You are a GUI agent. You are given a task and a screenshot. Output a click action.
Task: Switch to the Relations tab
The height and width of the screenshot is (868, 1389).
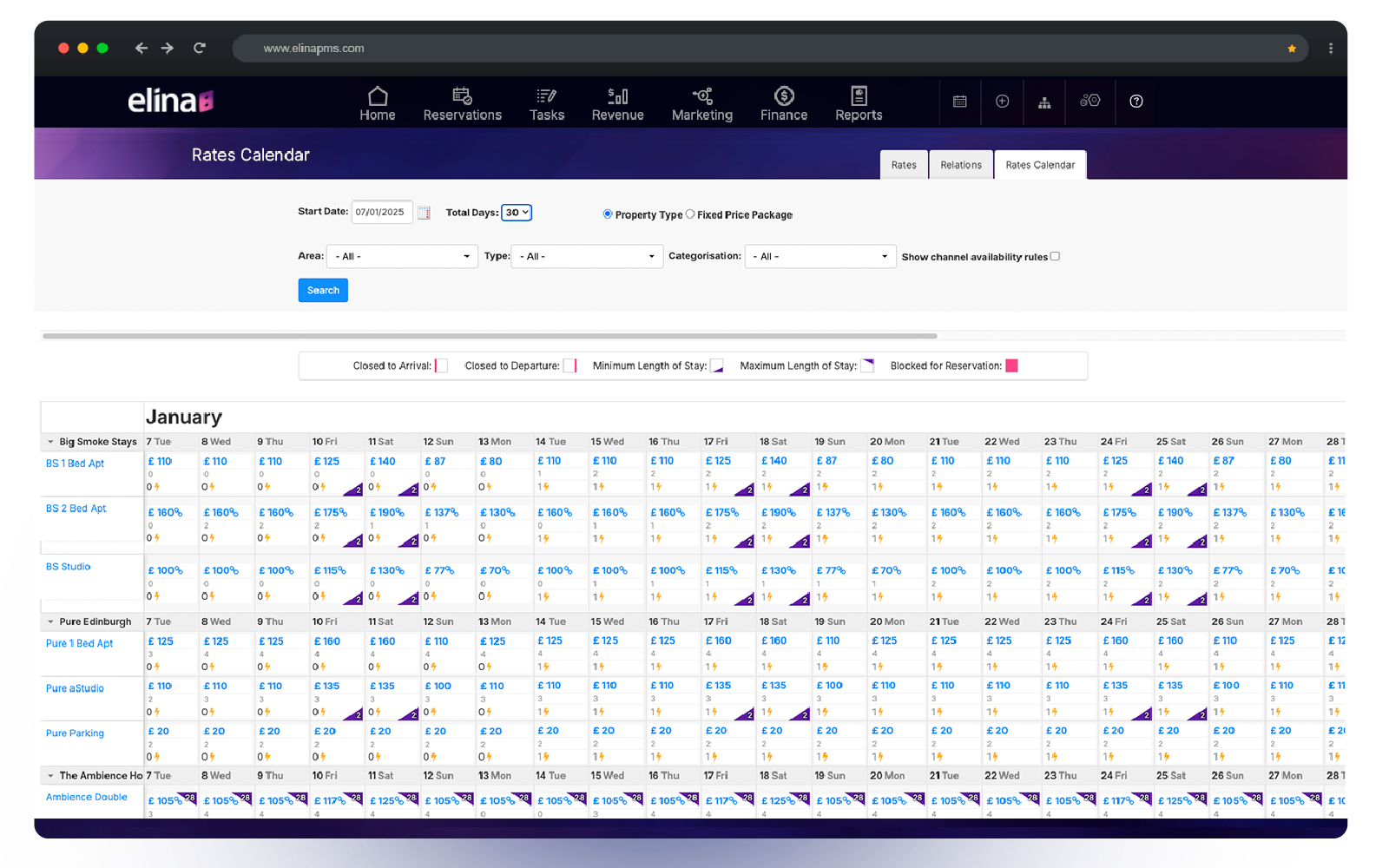[x=960, y=165]
